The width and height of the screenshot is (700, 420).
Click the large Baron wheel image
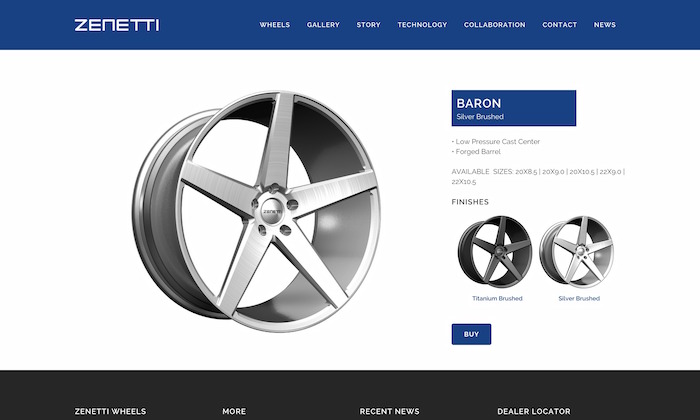tap(256, 212)
